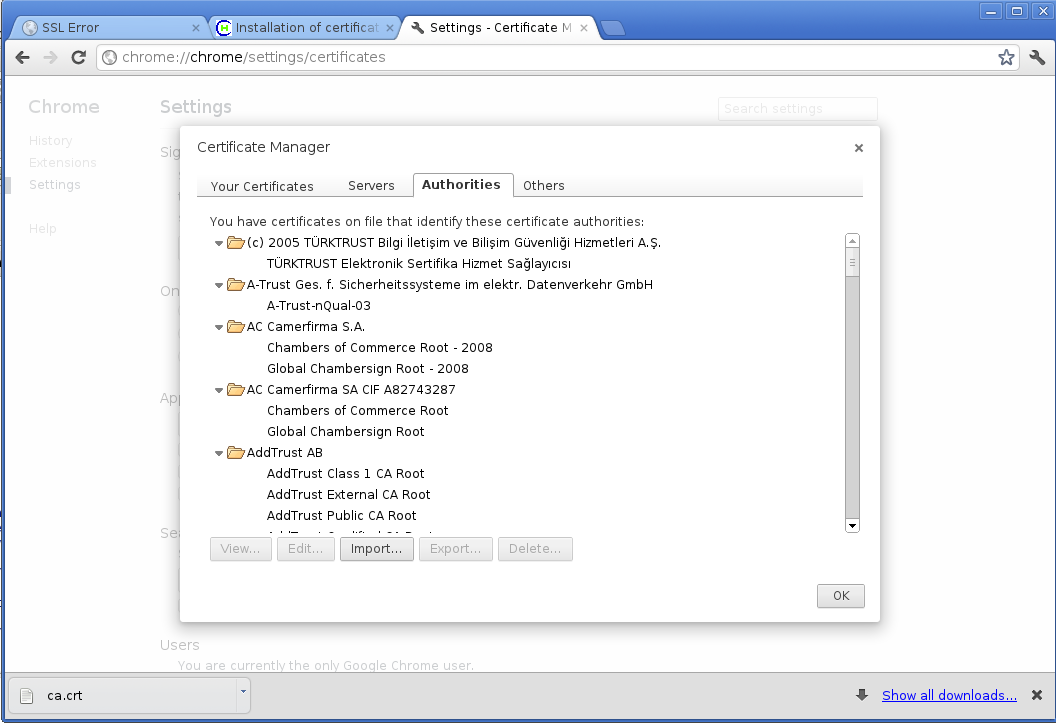Switch to the Others tab
This screenshot has width=1056, height=723.
click(x=543, y=186)
